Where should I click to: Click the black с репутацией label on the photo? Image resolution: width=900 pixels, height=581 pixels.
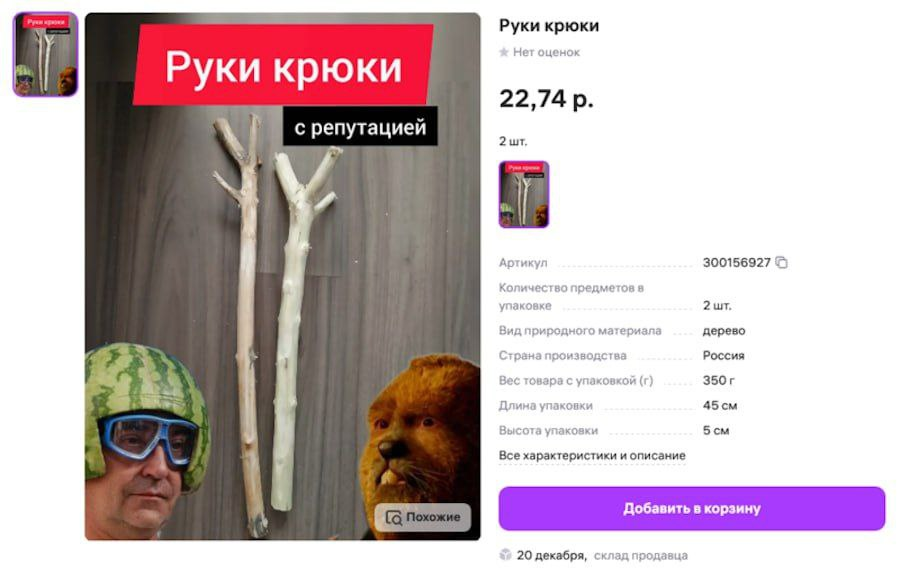360,126
